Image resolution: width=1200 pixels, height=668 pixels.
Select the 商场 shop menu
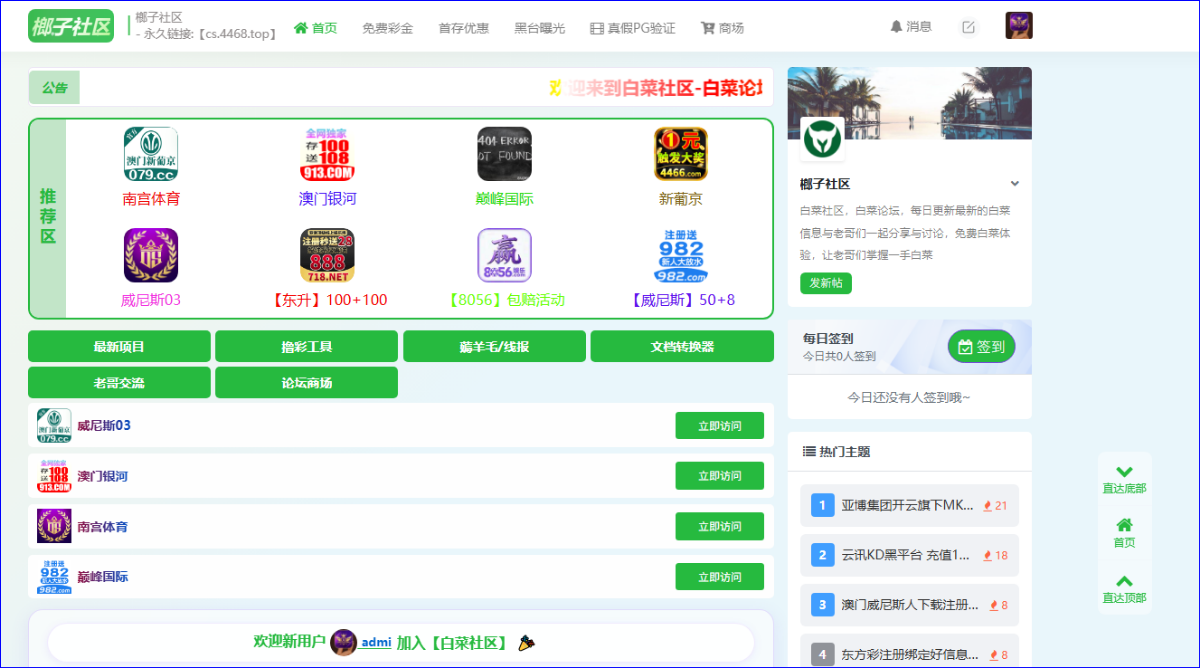pos(722,28)
